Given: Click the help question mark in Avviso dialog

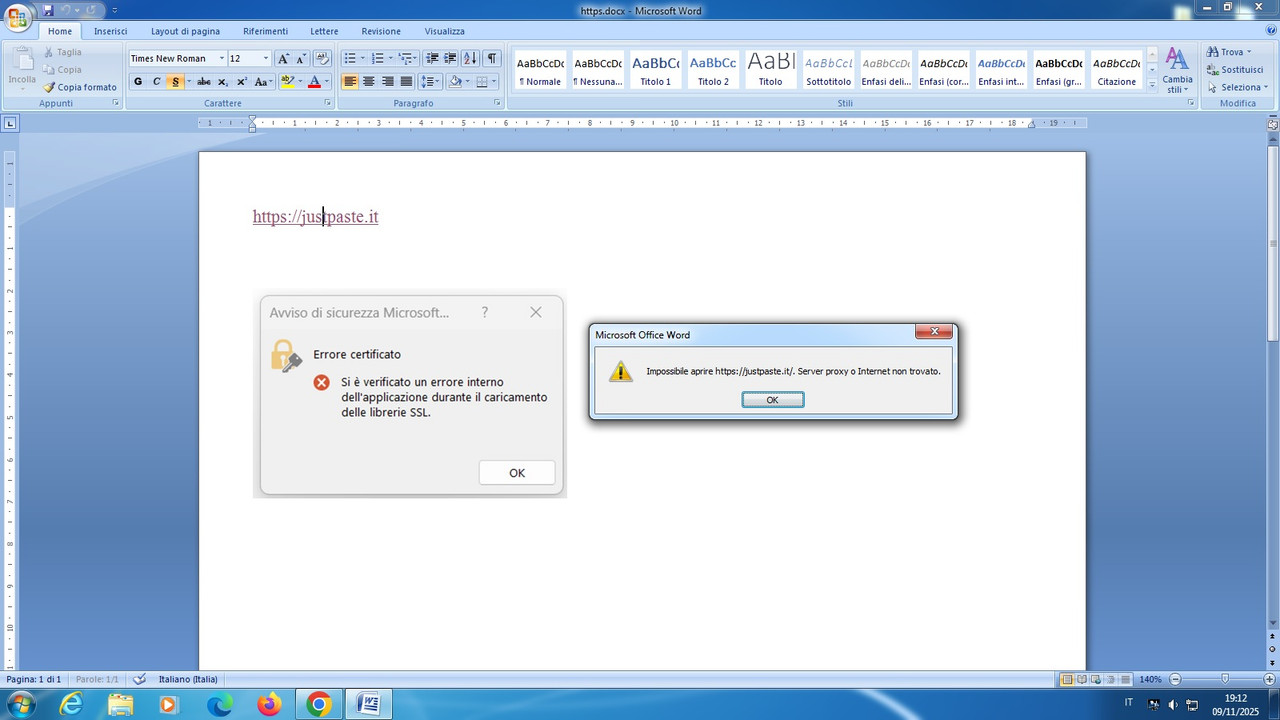Looking at the screenshot, I should click(x=485, y=312).
